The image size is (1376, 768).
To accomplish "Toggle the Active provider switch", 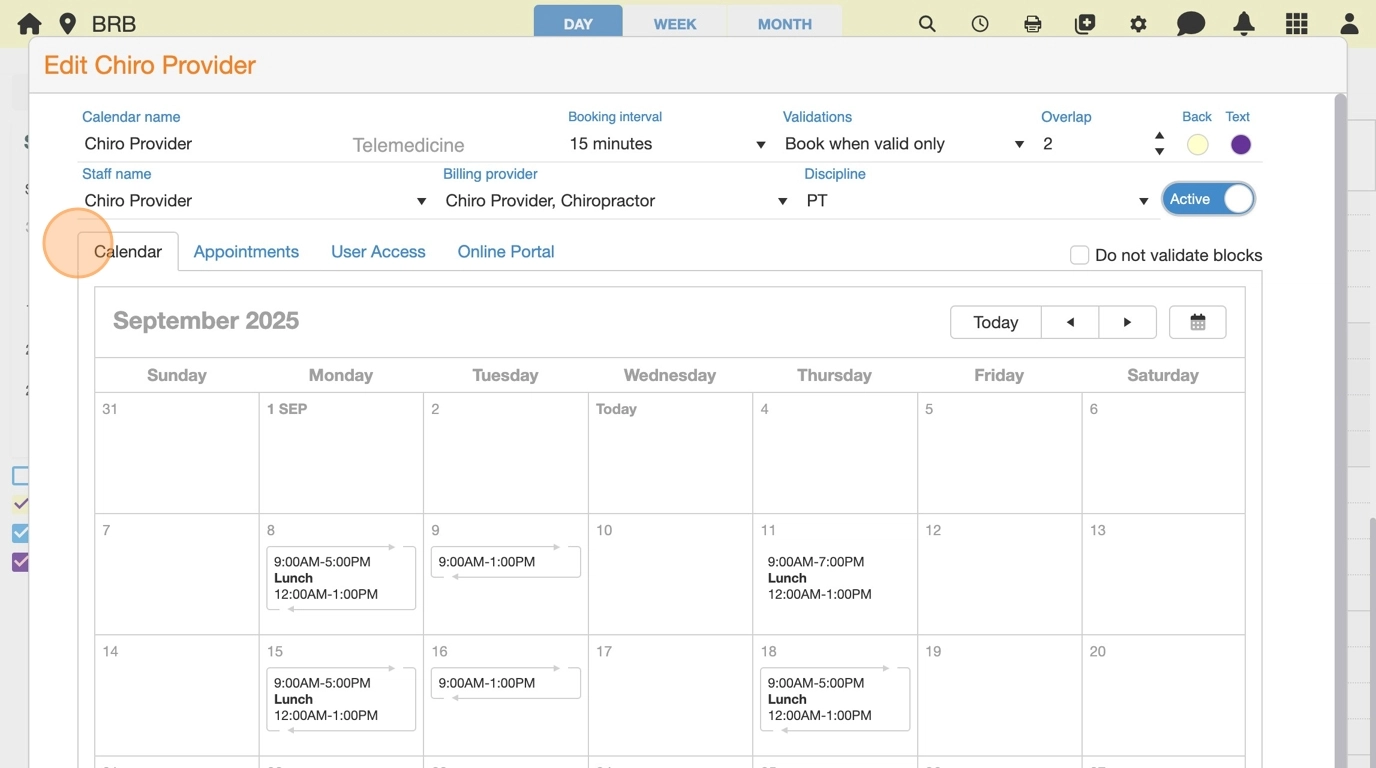I will point(1208,199).
